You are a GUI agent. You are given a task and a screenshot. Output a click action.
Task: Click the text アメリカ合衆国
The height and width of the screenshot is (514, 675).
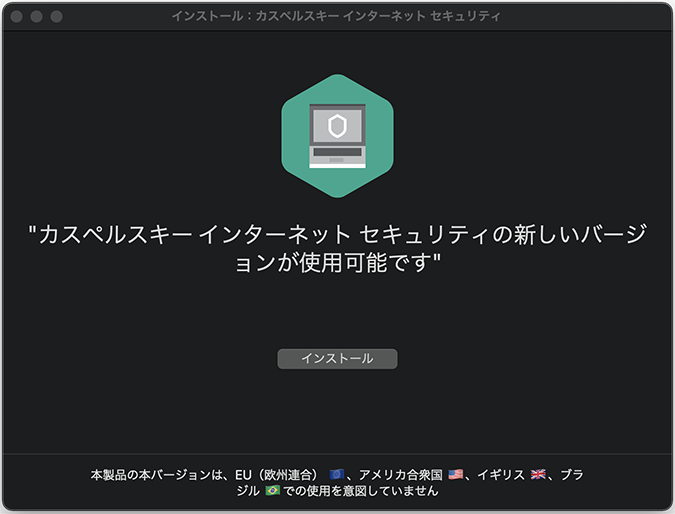(401, 475)
